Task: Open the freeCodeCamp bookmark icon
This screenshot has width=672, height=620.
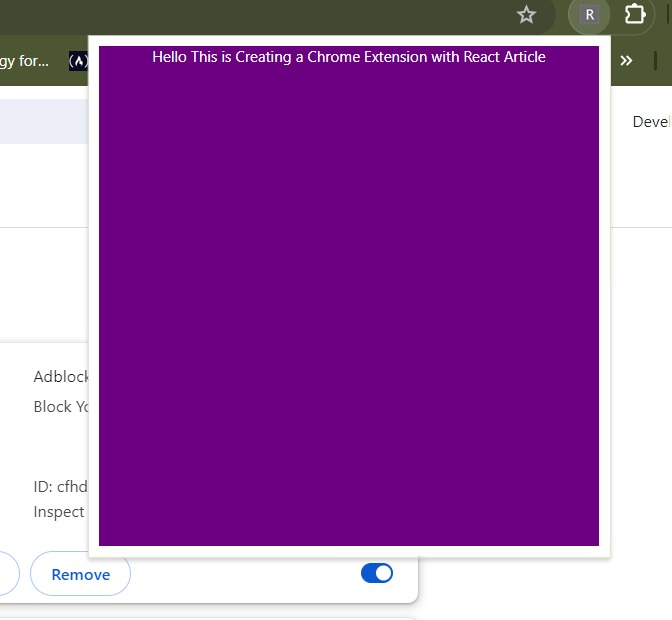Action: point(78,61)
